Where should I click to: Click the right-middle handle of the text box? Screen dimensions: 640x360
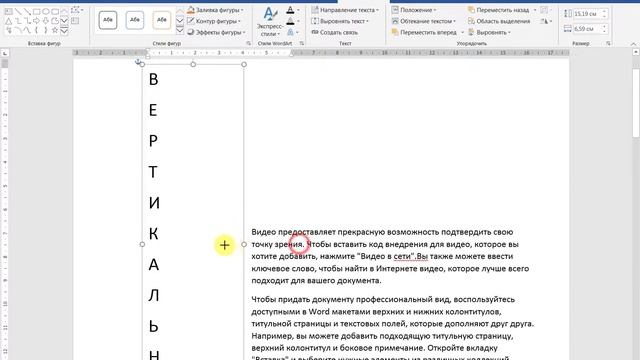coord(244,244)
